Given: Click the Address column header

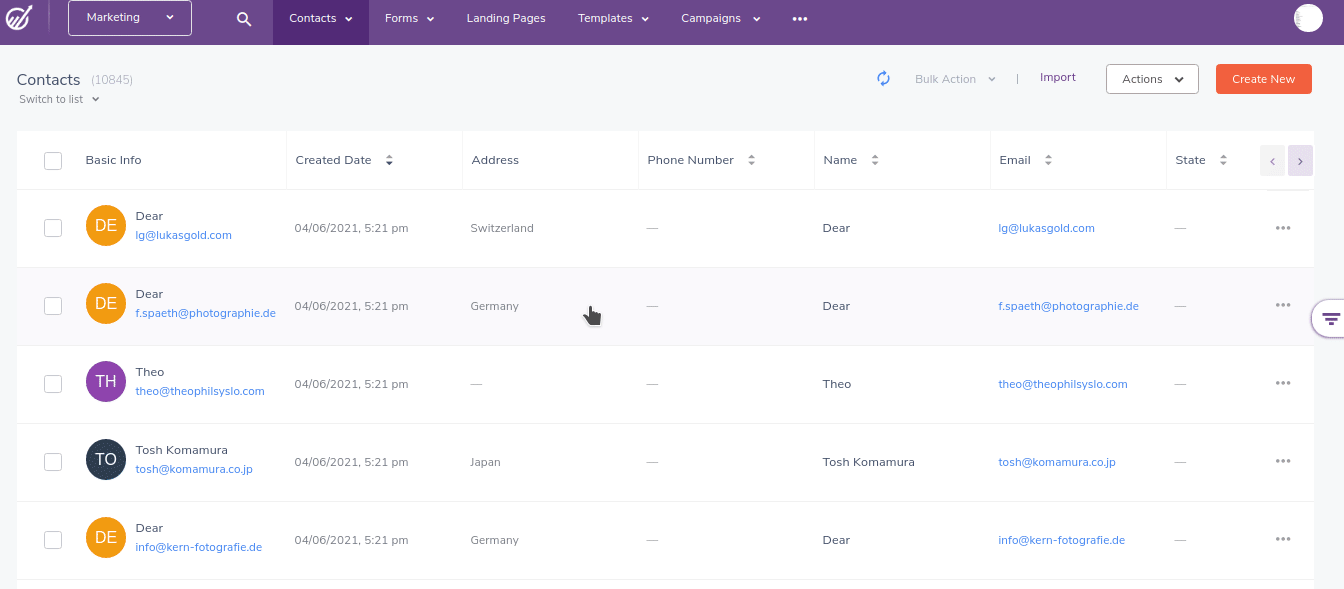Looking at the screenshot, I should [x=495, y=160].
